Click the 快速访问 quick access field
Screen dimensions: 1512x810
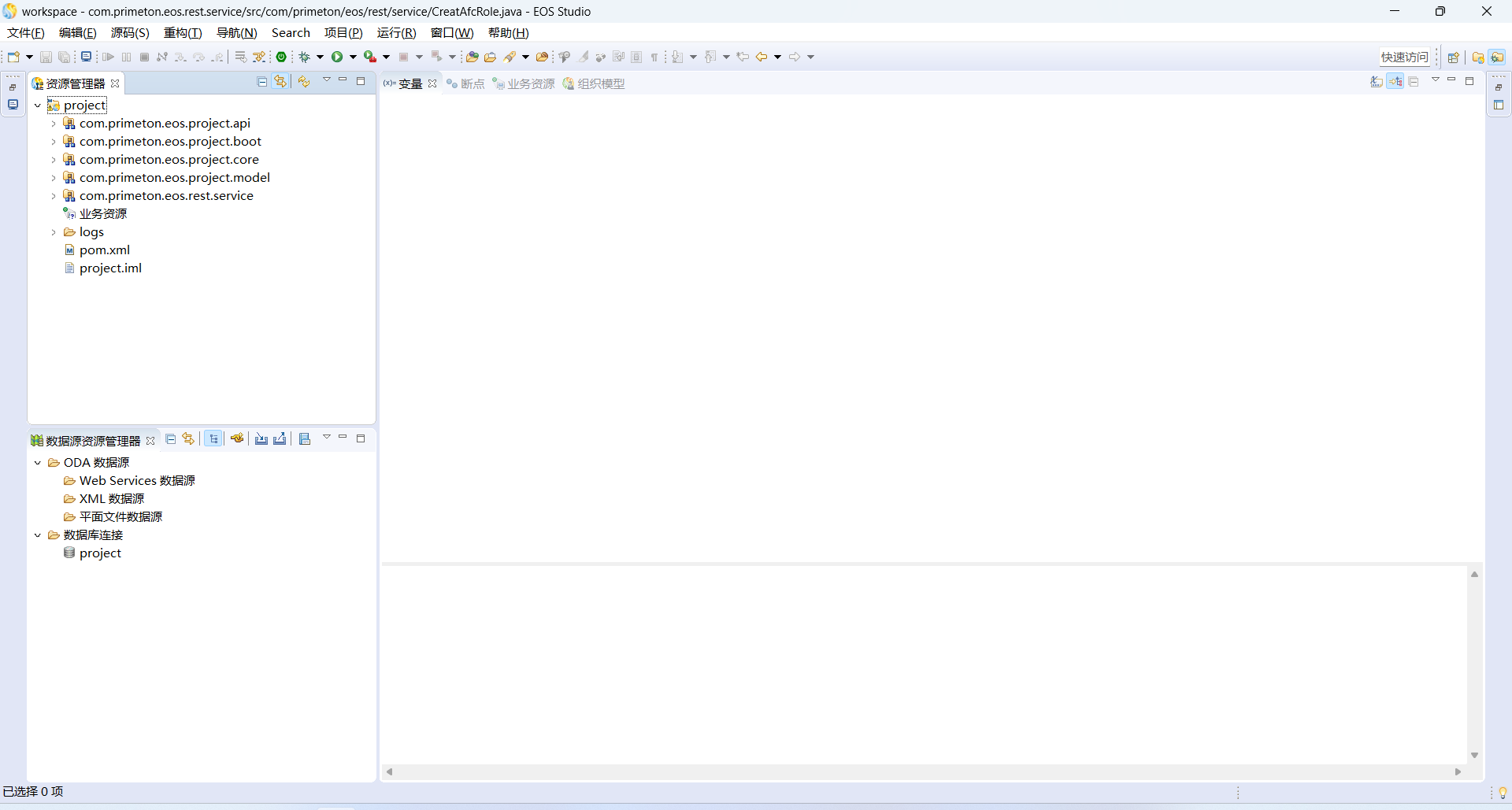coord(1404,57)
